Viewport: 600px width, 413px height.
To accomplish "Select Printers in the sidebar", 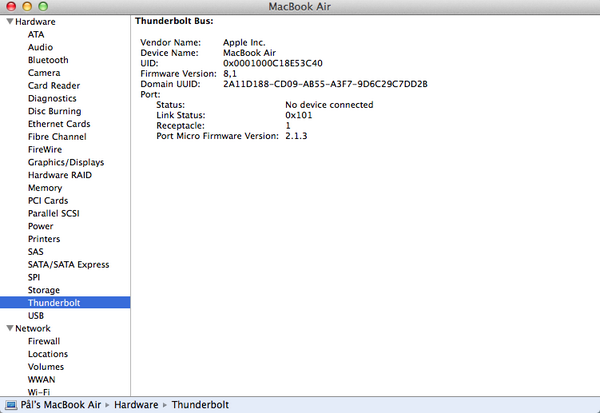I will tap(44, 239).
